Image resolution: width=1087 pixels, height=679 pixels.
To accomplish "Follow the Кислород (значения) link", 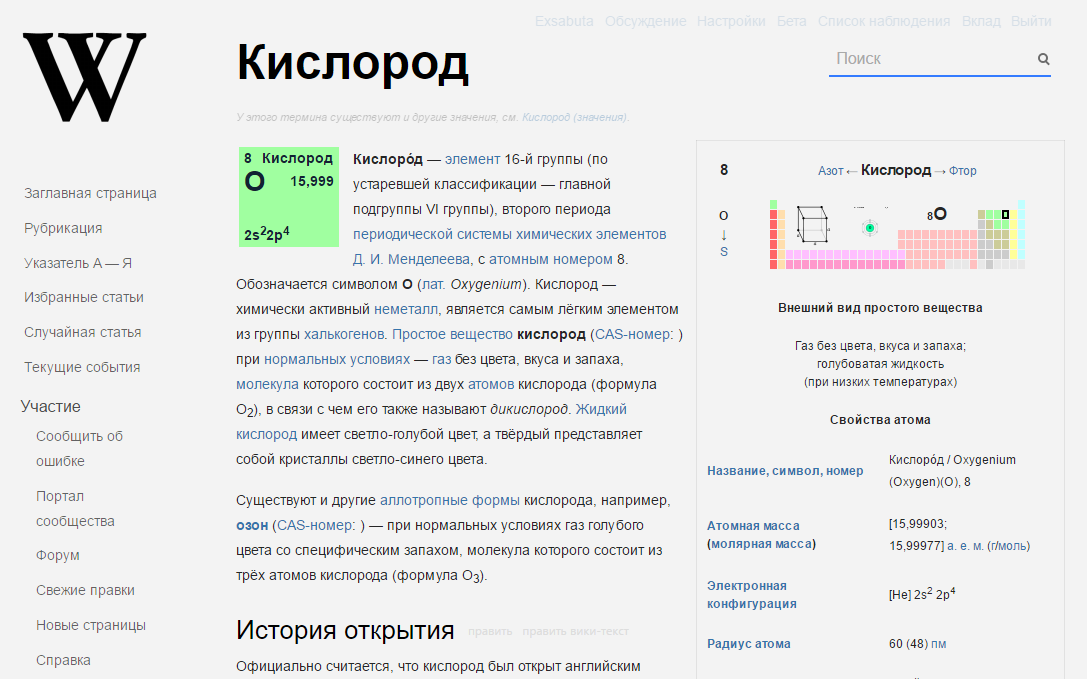I will (574, 117).
